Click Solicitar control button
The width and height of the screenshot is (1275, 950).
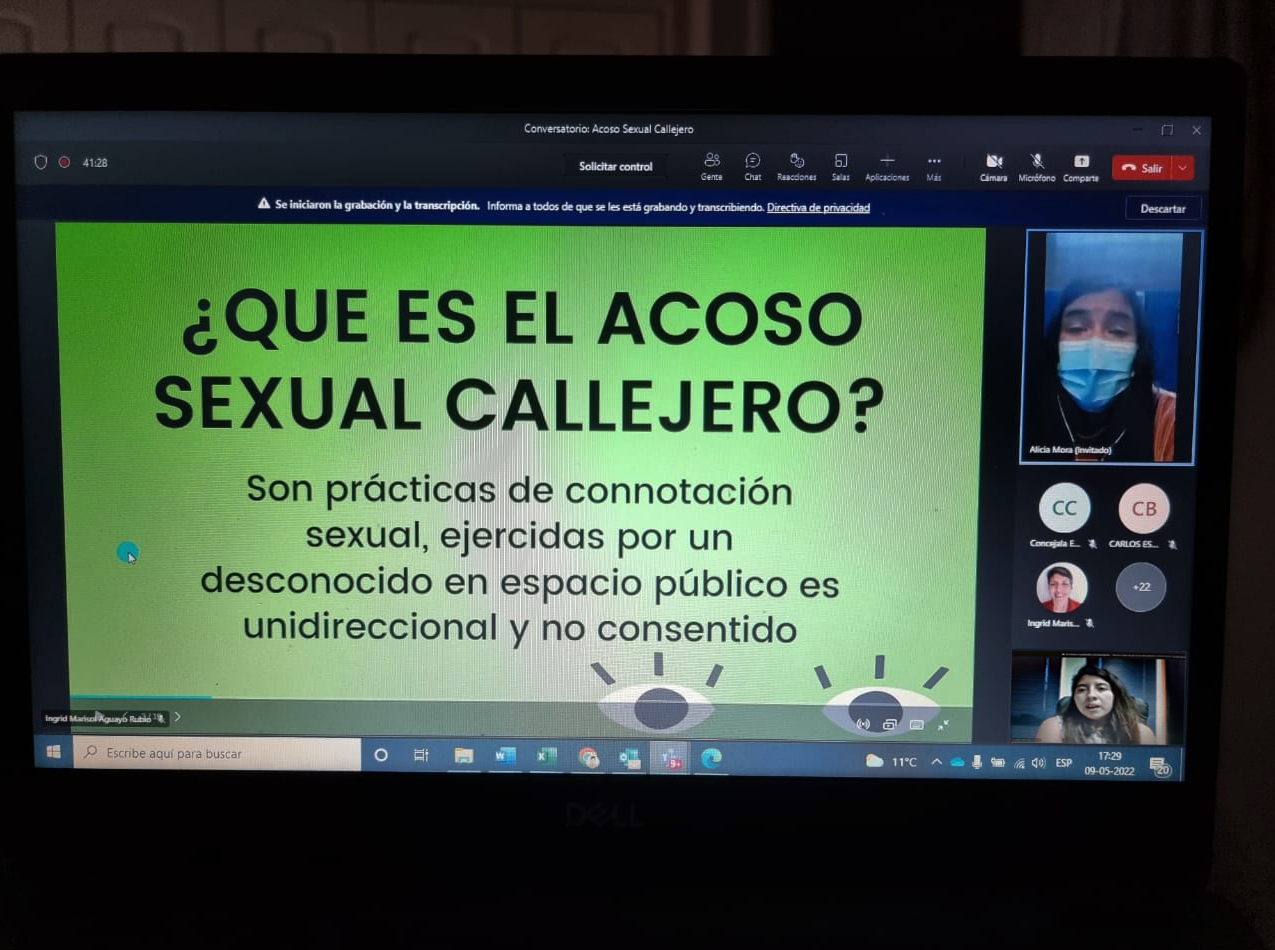[615, 167]
